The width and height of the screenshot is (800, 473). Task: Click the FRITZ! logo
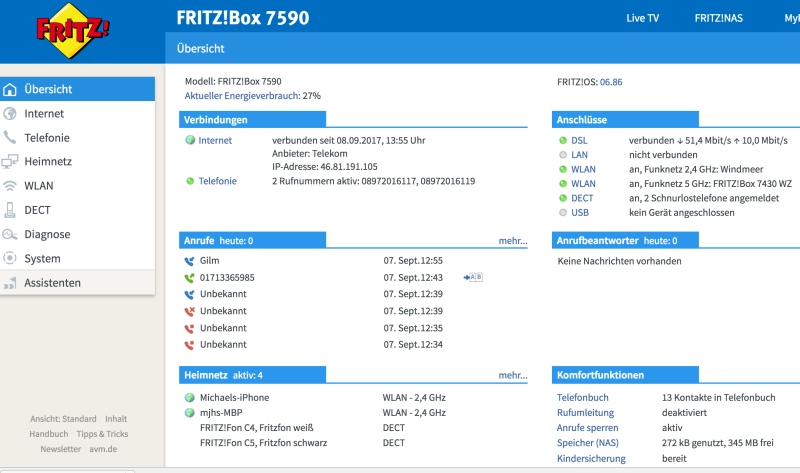(x=73, y=31)
